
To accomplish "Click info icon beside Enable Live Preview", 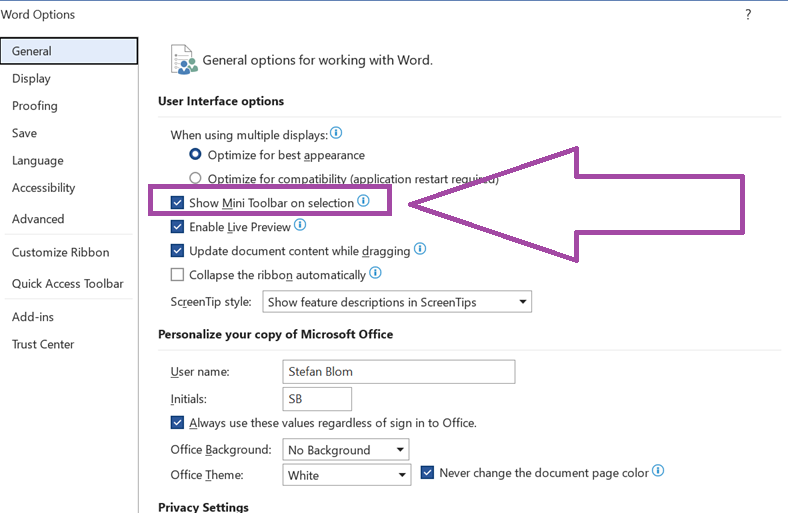I will [x=300, y=225].
